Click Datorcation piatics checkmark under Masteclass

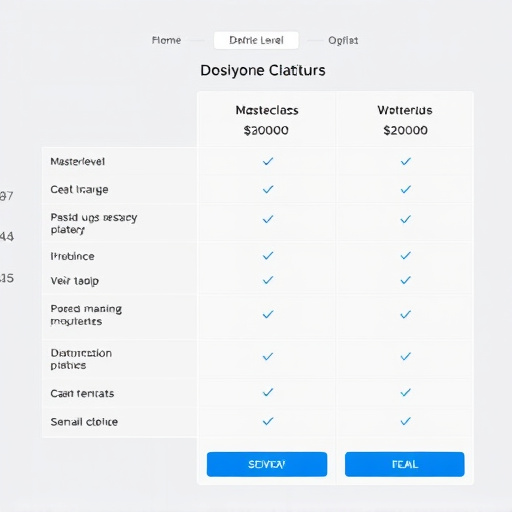click(x=268, y=357)
